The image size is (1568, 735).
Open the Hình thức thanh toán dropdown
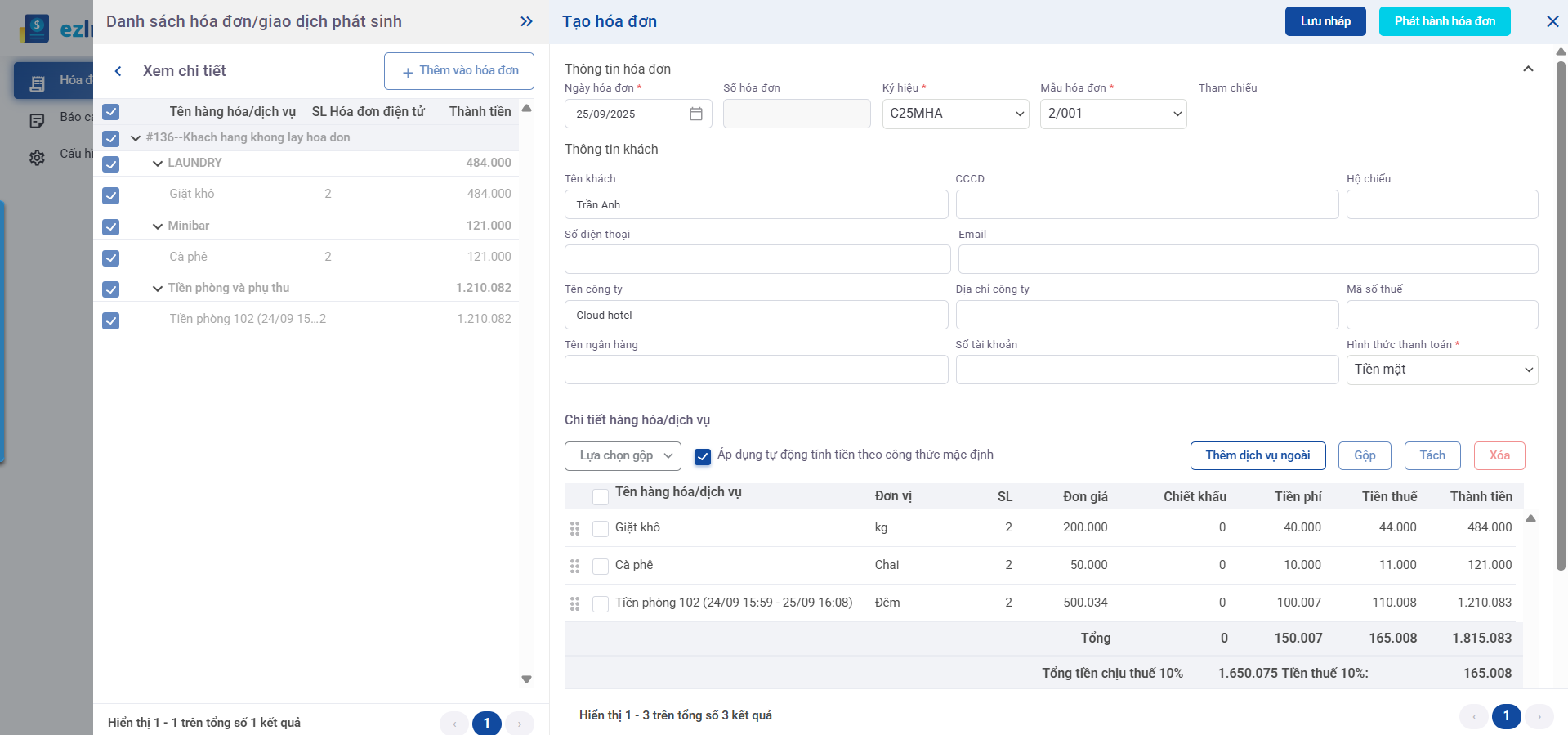1441,370
